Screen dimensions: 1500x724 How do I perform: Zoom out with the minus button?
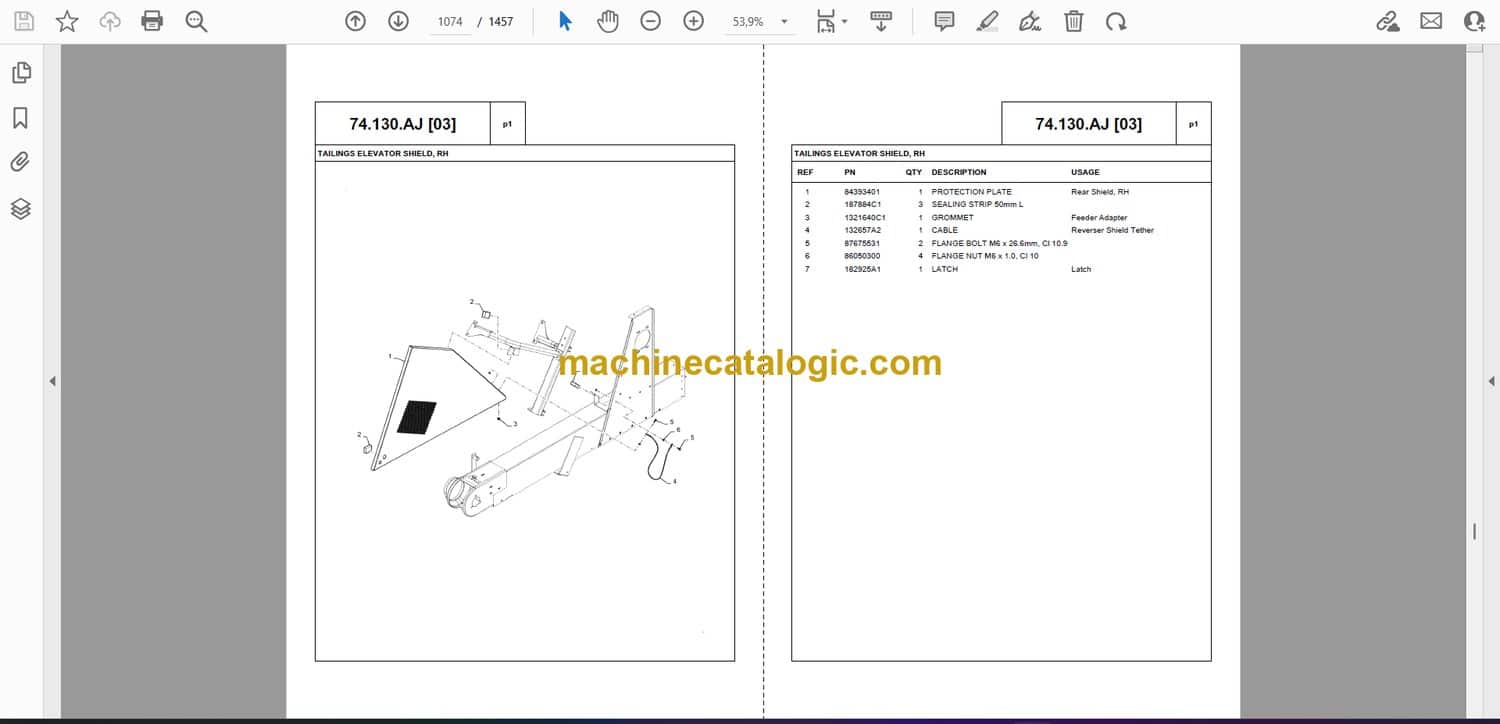[x=651, y=21]
